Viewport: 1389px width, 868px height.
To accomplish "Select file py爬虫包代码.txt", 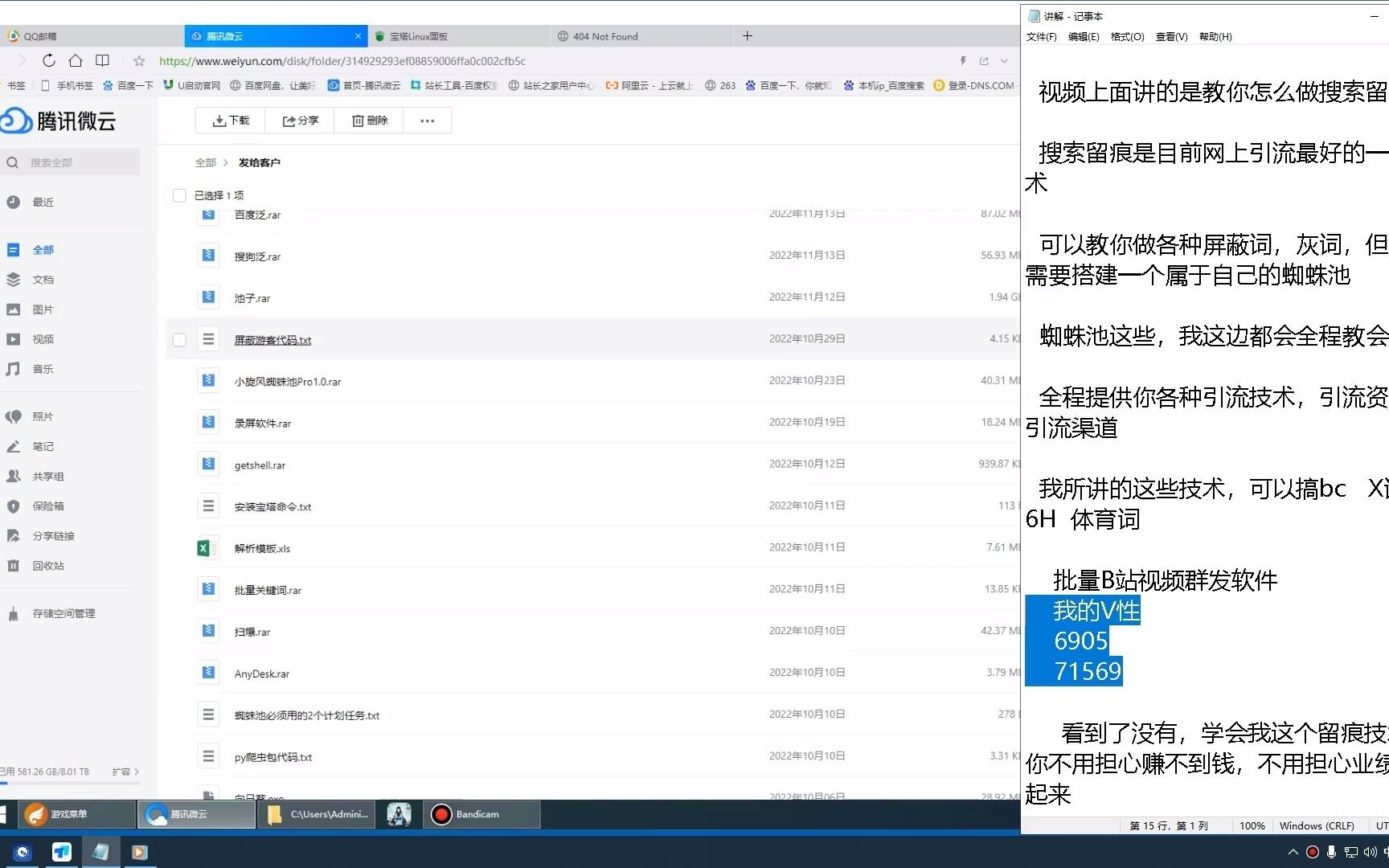I will 273,757.
